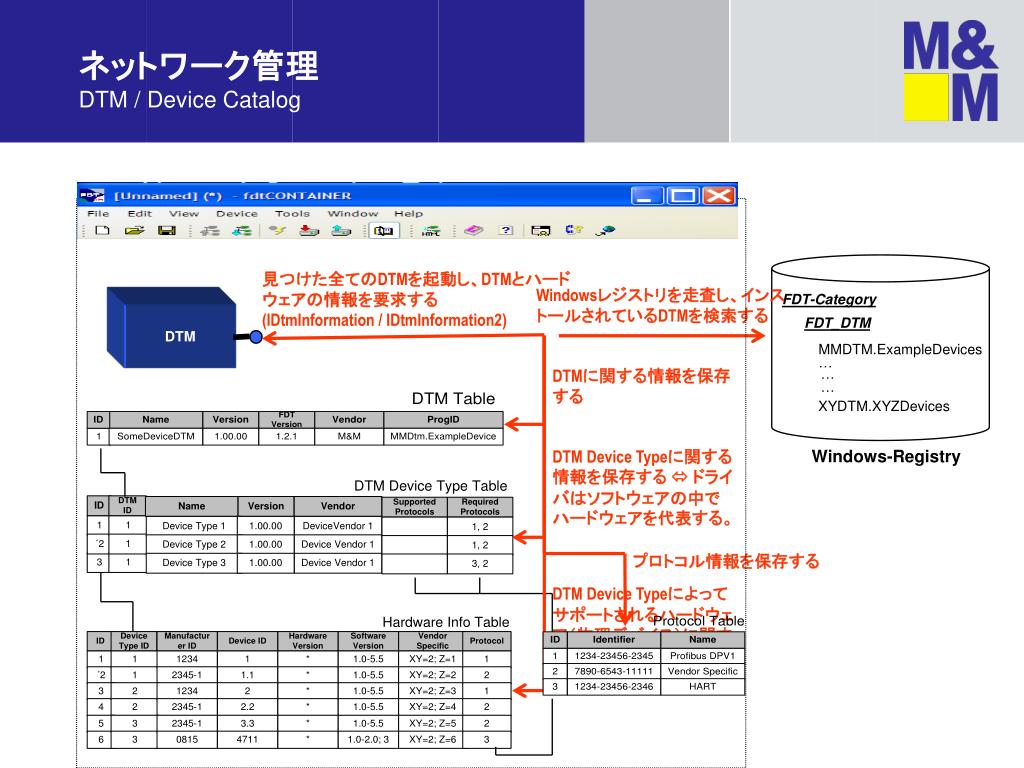1024x768 pixels.
Task: Click the Save floppy disk icon
Action: 166,231
